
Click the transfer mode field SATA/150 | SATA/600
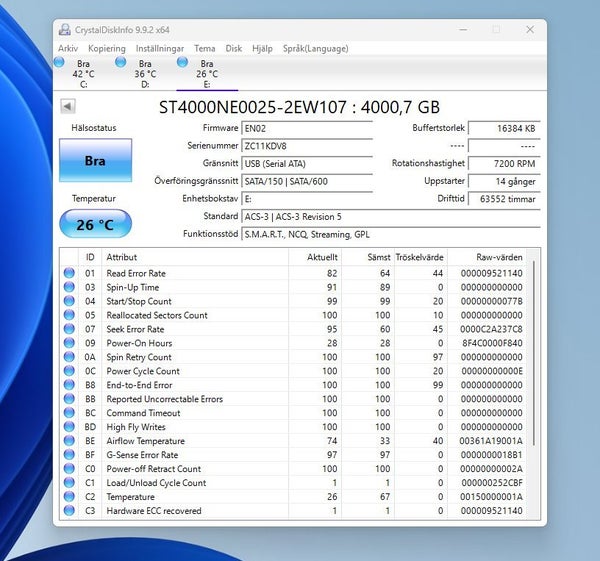pos(307,181)
